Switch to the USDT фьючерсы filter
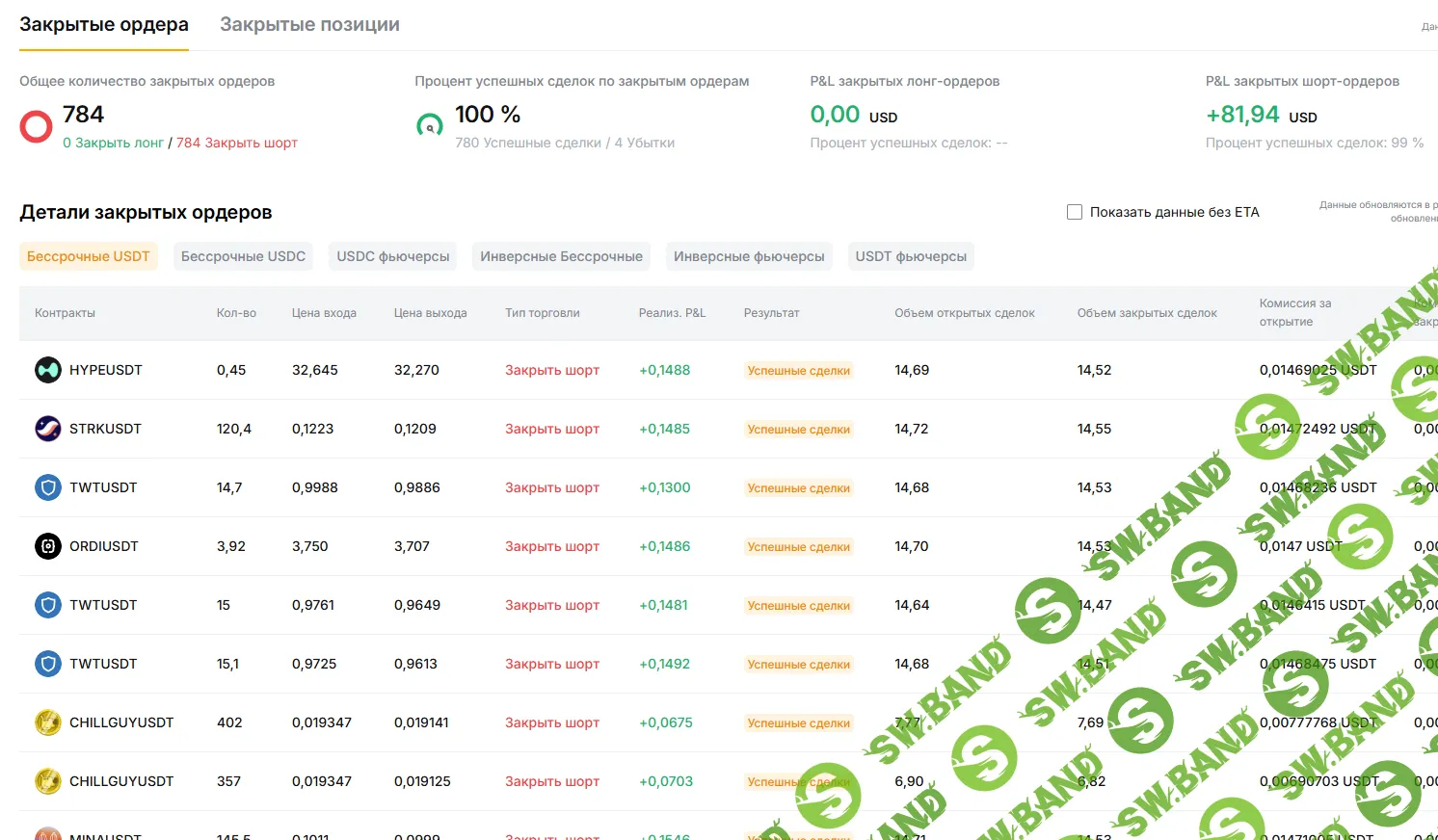Screen dimensions: 1438x840 (x=911, y=256)
